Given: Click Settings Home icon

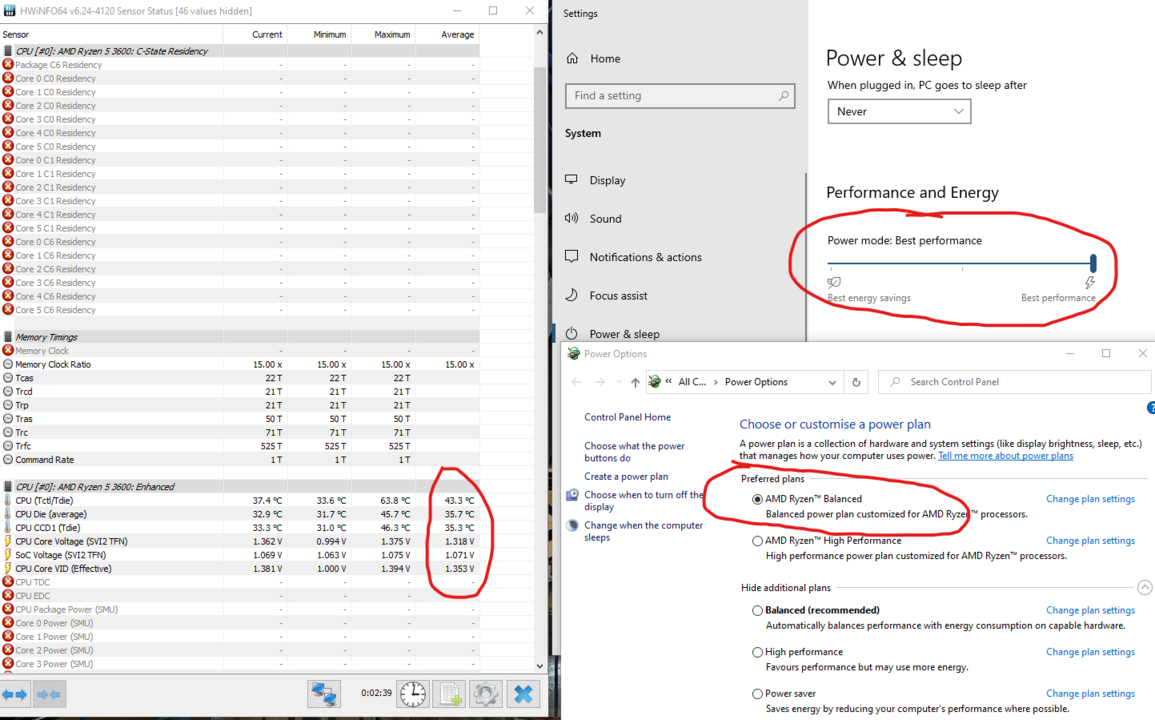Looking at the screenshot, I should click(x=572, y=58).
